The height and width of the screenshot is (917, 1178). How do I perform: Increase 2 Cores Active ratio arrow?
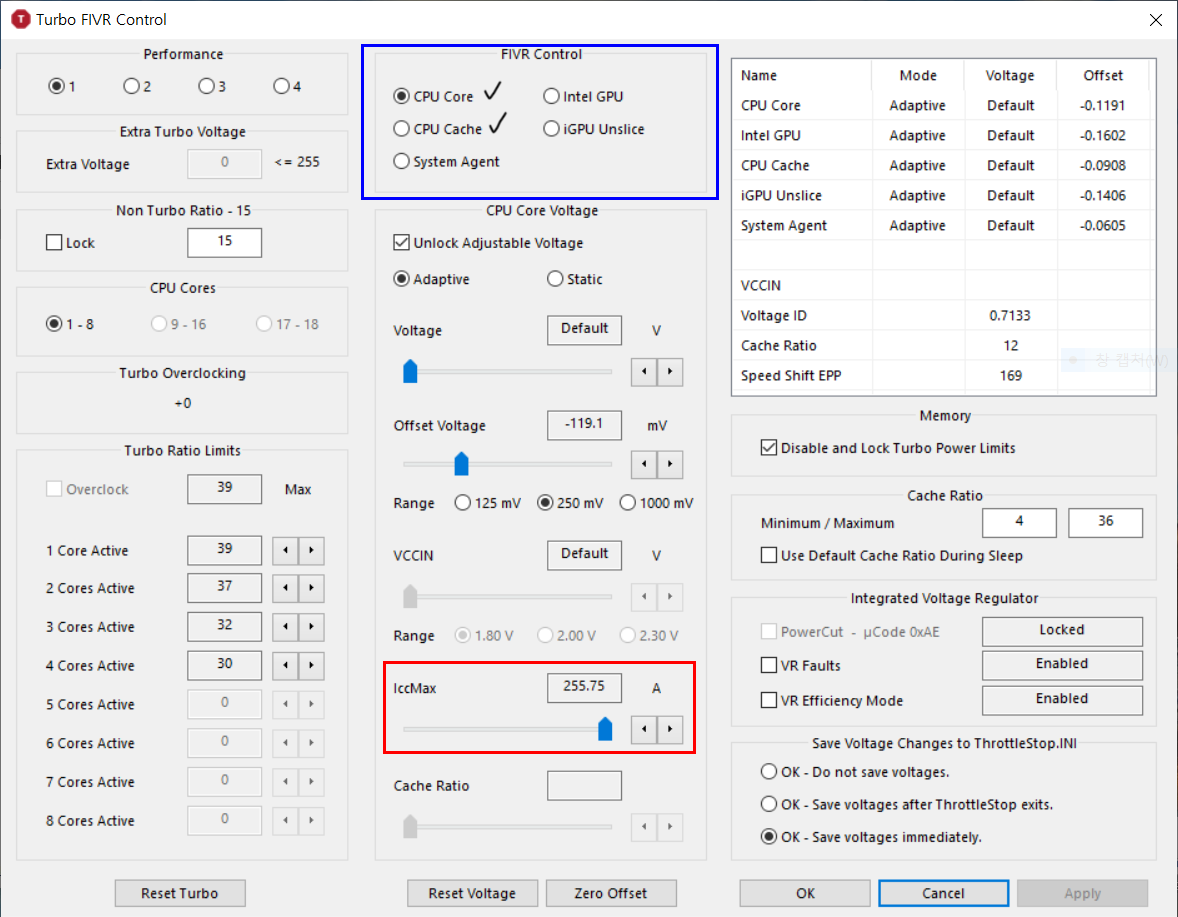click(311, 588)
